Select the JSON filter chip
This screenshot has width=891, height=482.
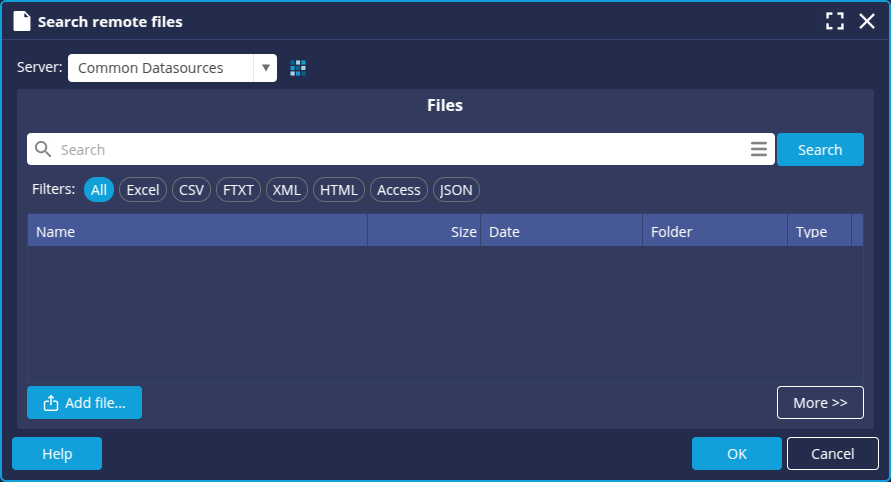pyautogui.click(x=456, y=190)
